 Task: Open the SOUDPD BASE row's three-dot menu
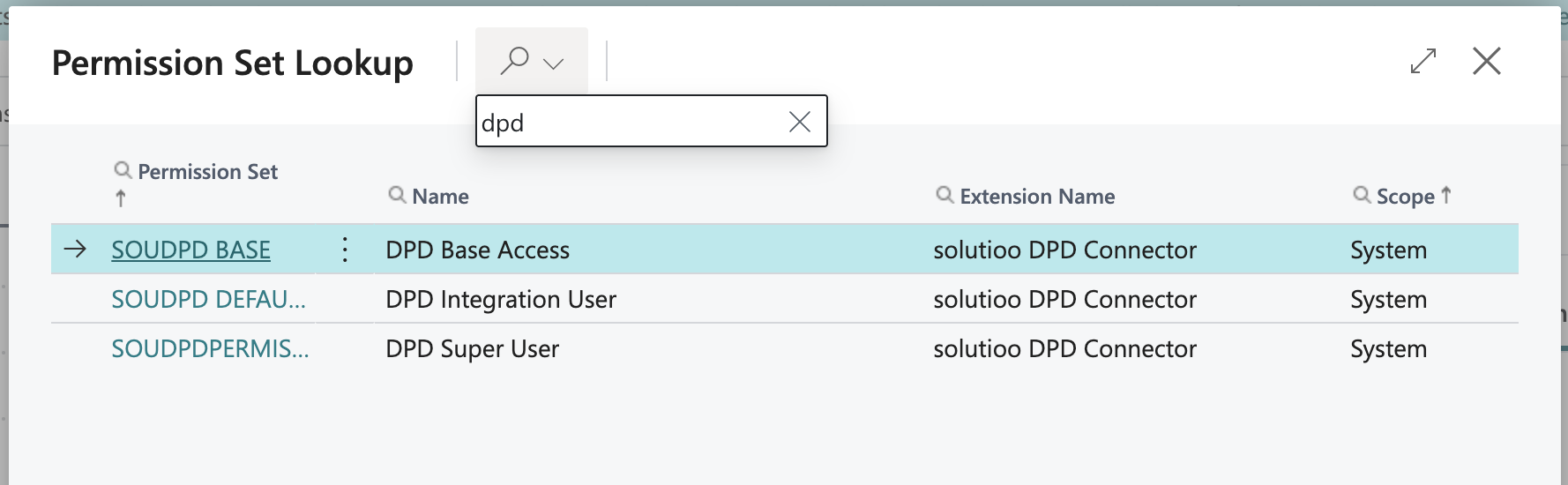coord(345,250)
